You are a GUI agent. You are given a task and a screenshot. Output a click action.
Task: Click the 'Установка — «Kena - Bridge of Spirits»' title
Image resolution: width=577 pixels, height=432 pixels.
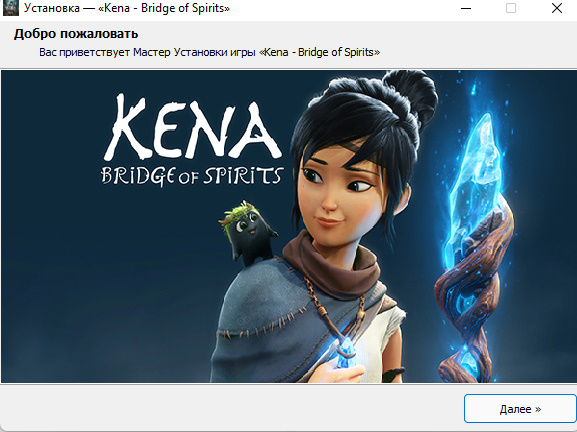(127, 8)
